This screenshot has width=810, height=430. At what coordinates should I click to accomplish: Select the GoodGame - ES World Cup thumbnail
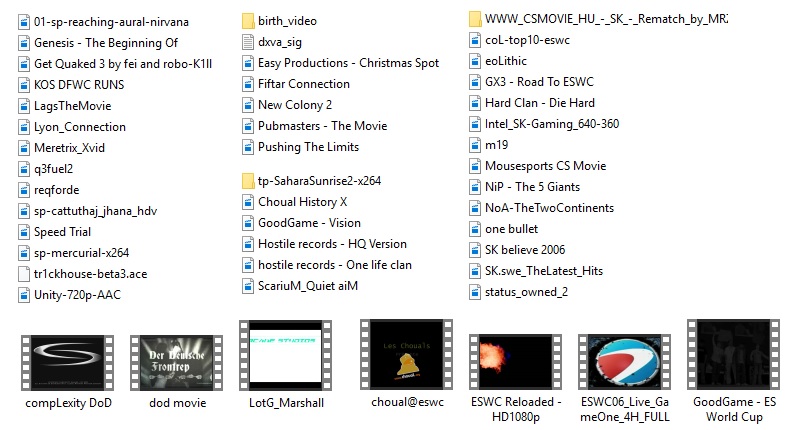tap(734, 354)
